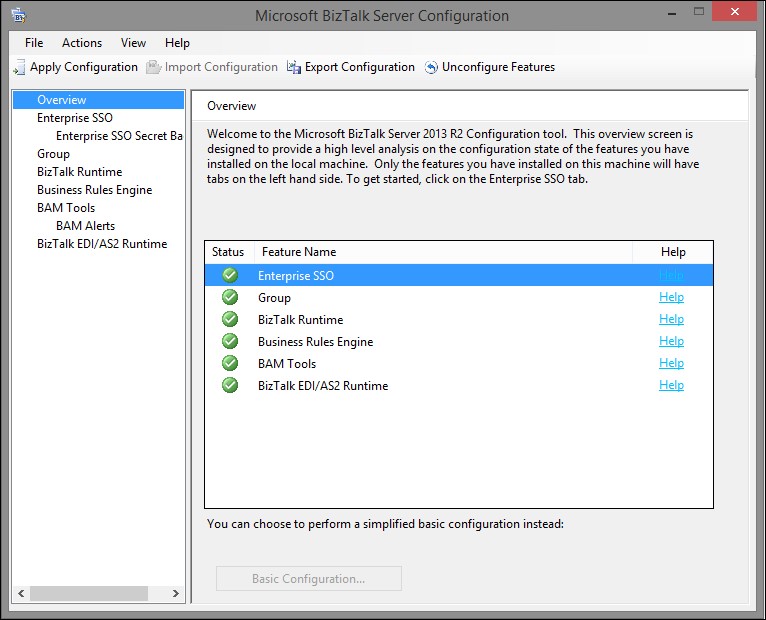Open Help link for BizTalk Runtime row
This screenshot has width=766, height=620.
(671, 319)
